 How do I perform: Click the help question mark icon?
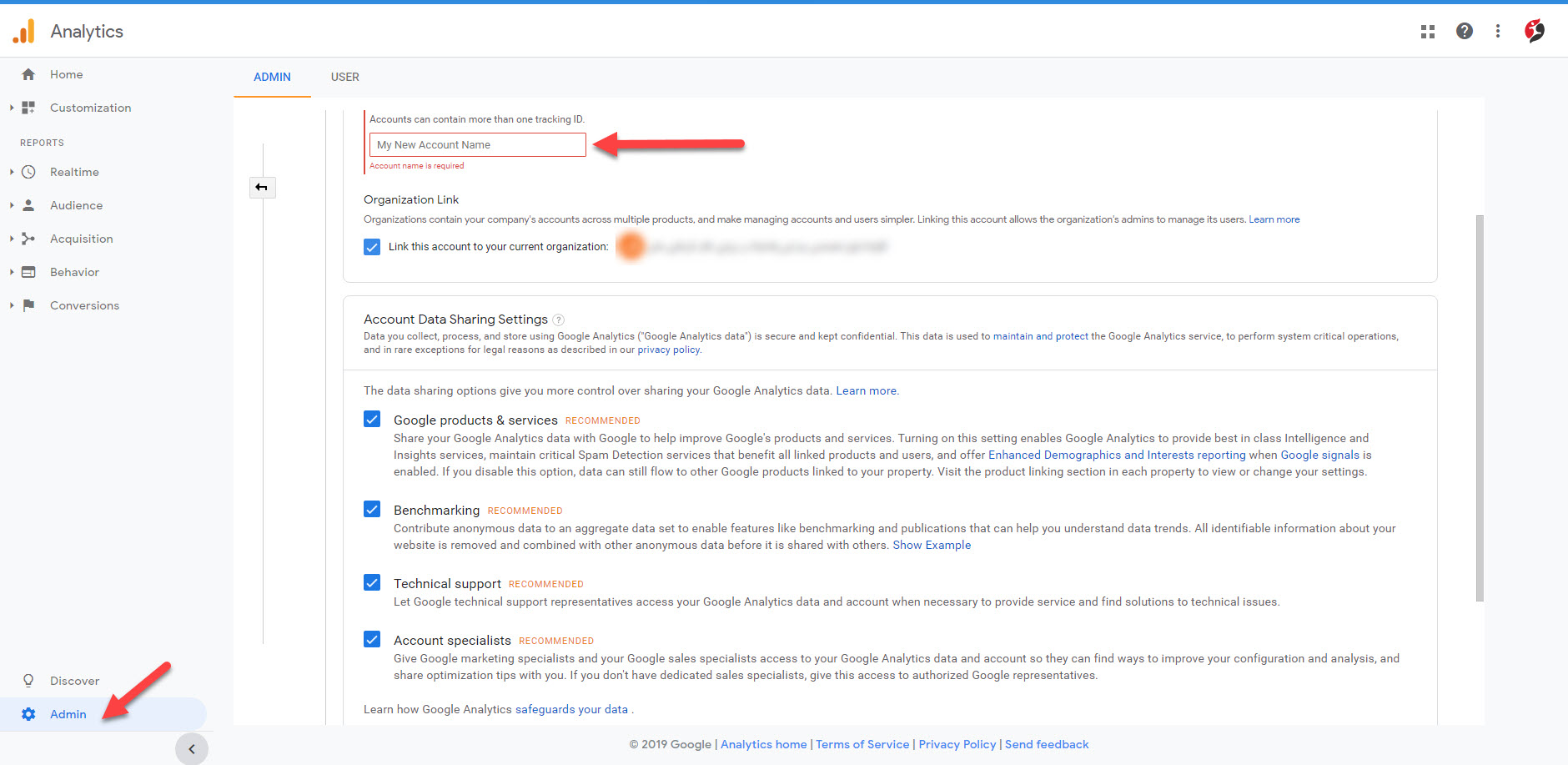coord(1464,32)
